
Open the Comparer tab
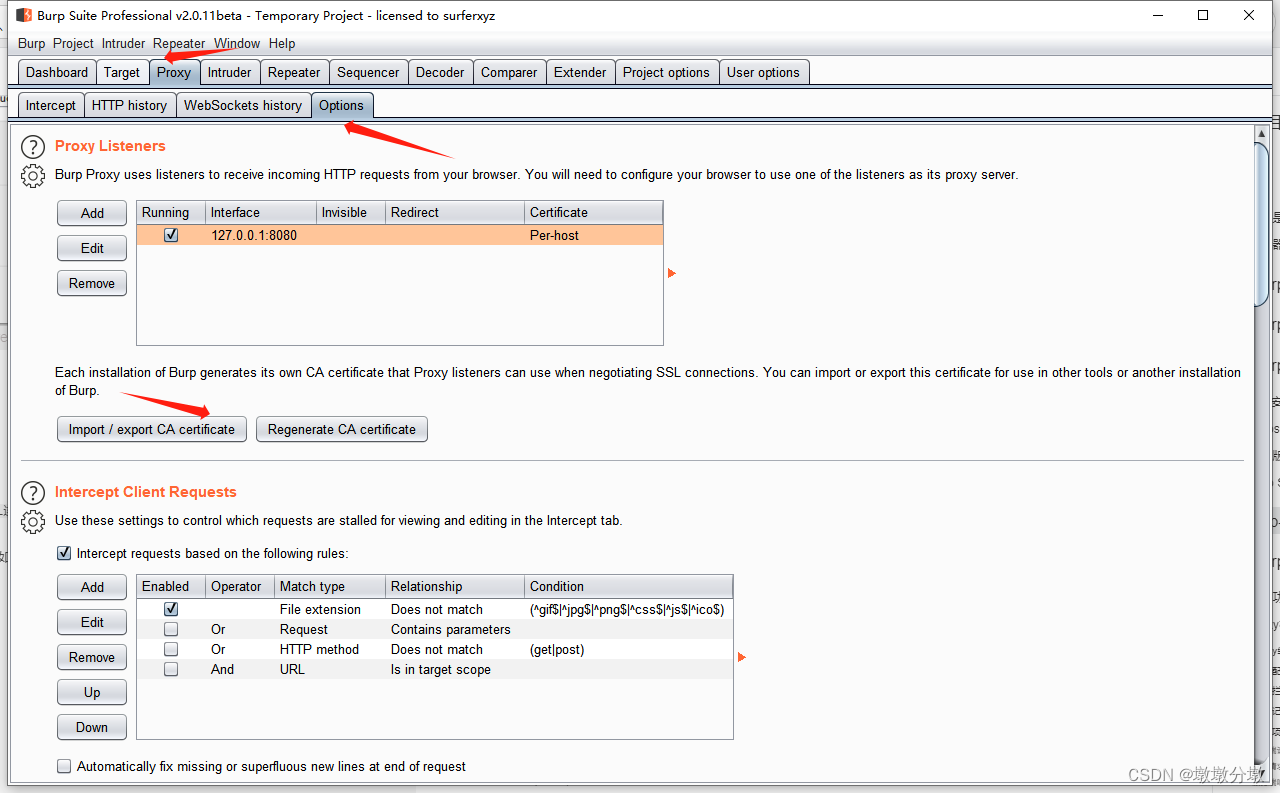[509, 72]
